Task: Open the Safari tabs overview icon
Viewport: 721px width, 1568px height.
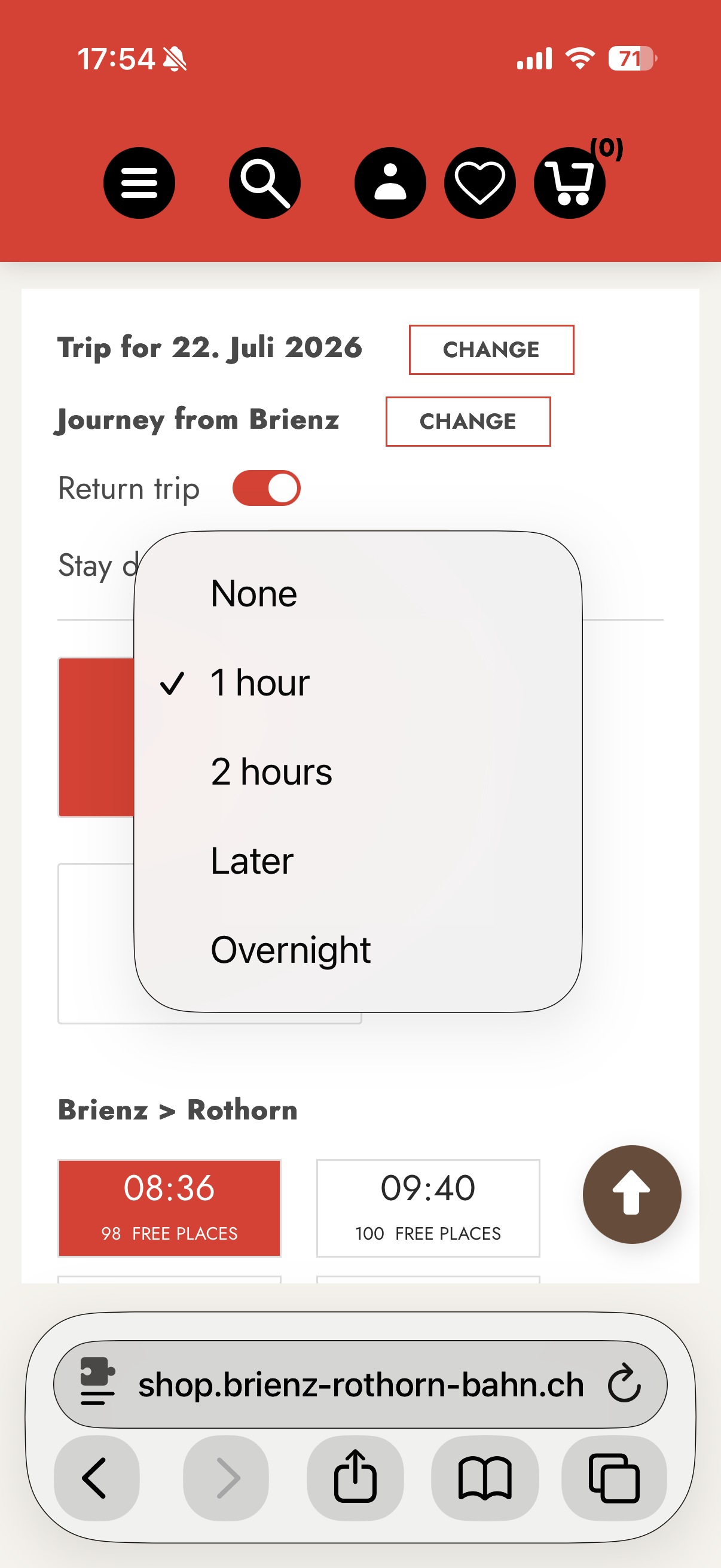Action: coord(613,1477)
